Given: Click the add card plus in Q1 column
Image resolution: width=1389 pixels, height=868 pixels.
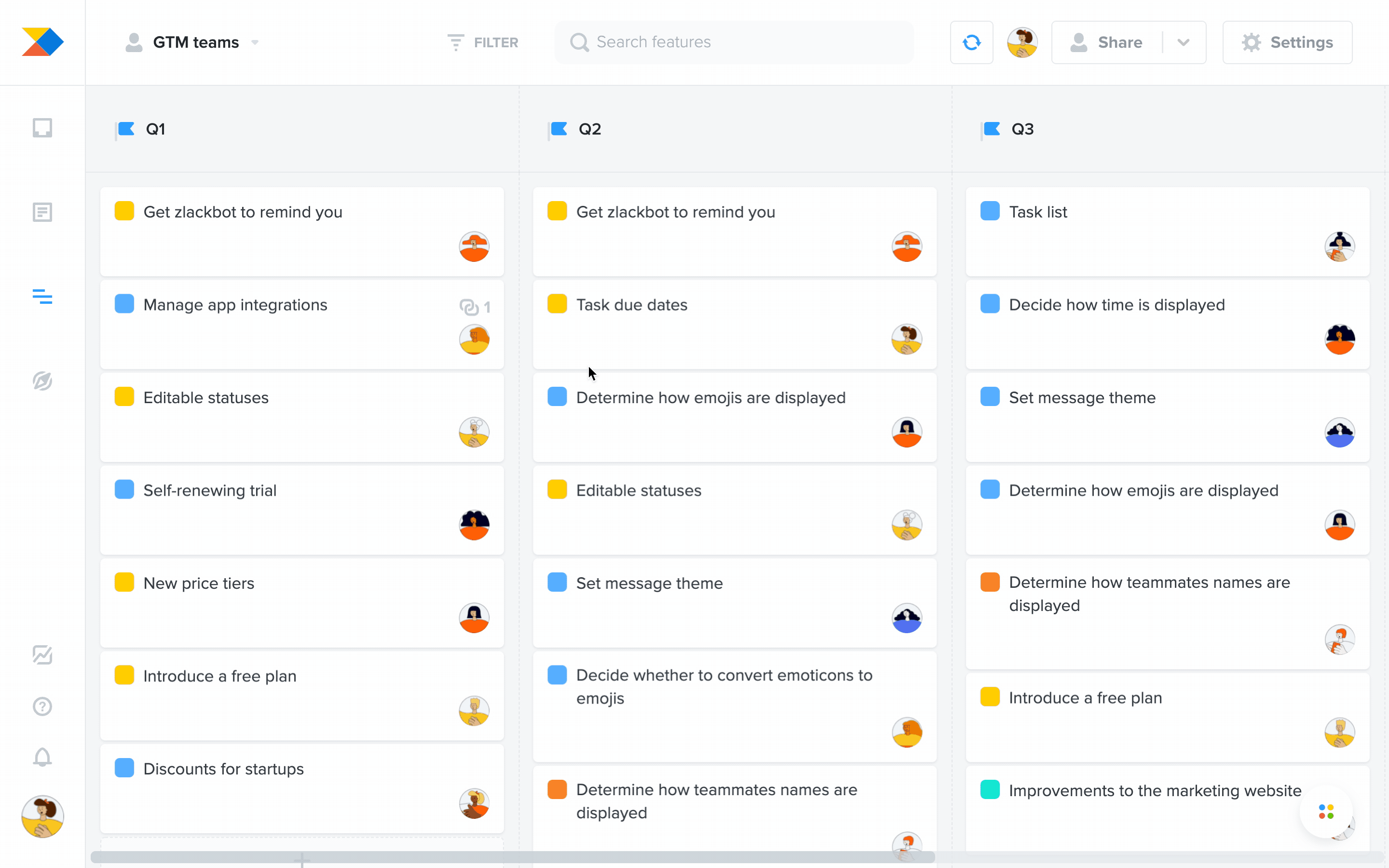Looking at the screenshot, I should point(302,859).
